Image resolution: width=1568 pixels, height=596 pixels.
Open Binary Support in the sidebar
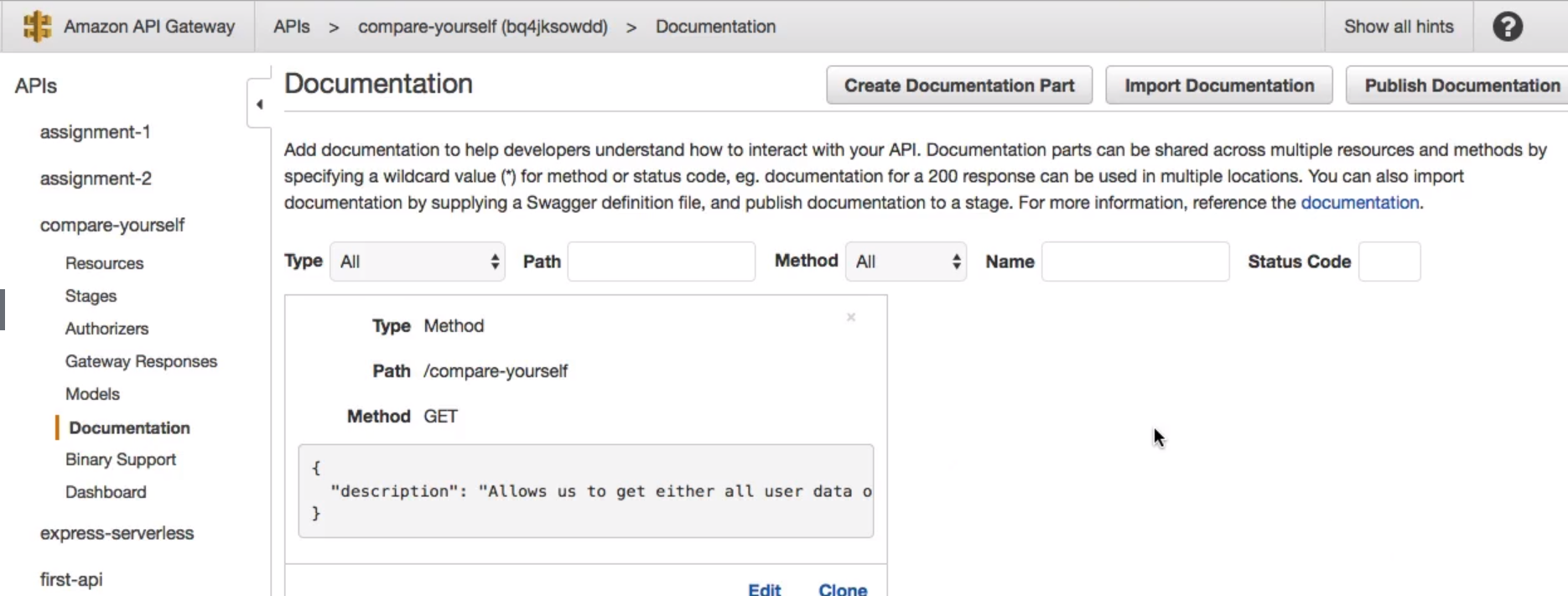121,459
